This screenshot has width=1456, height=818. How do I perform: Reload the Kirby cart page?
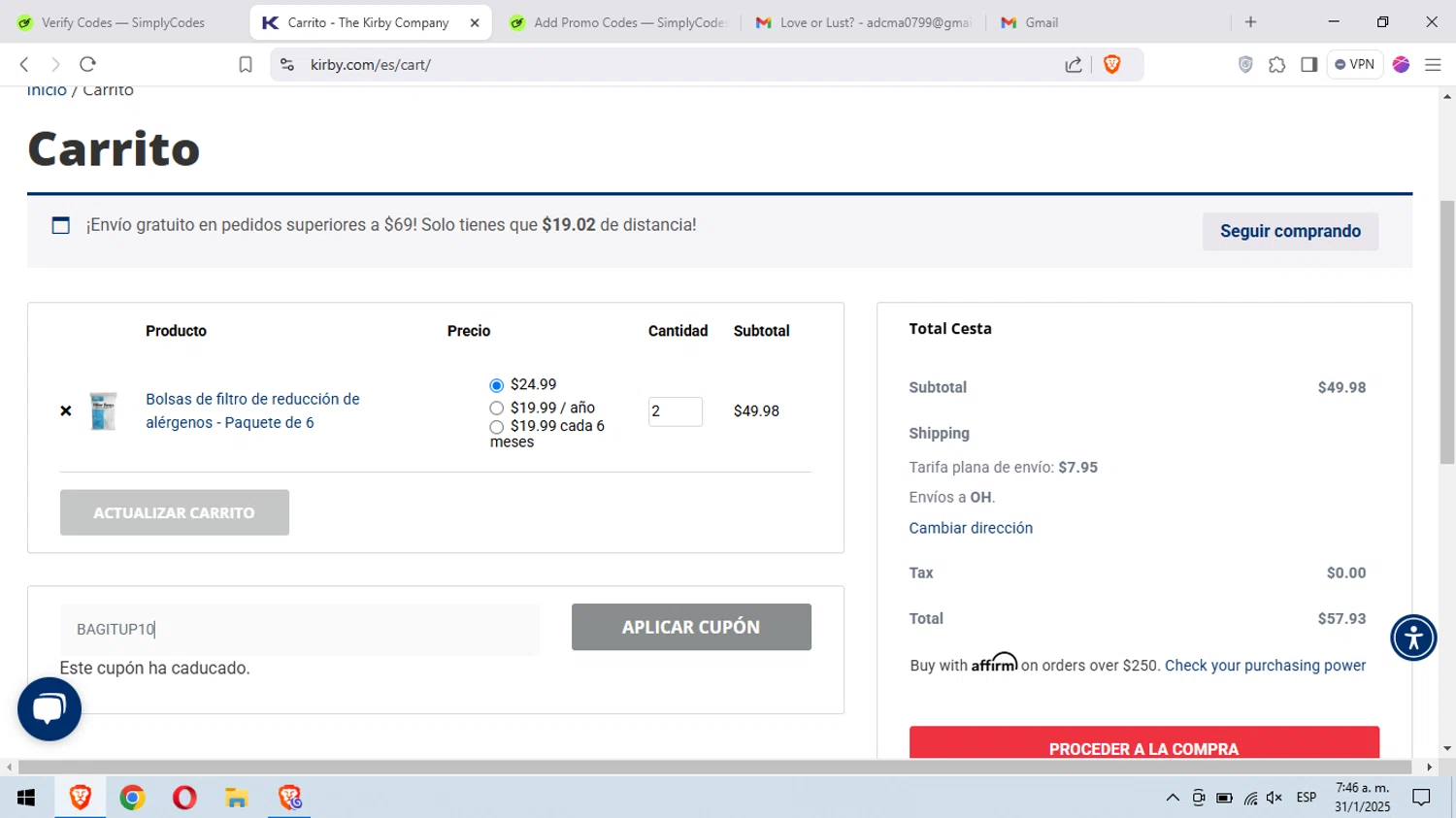(87, 64)
